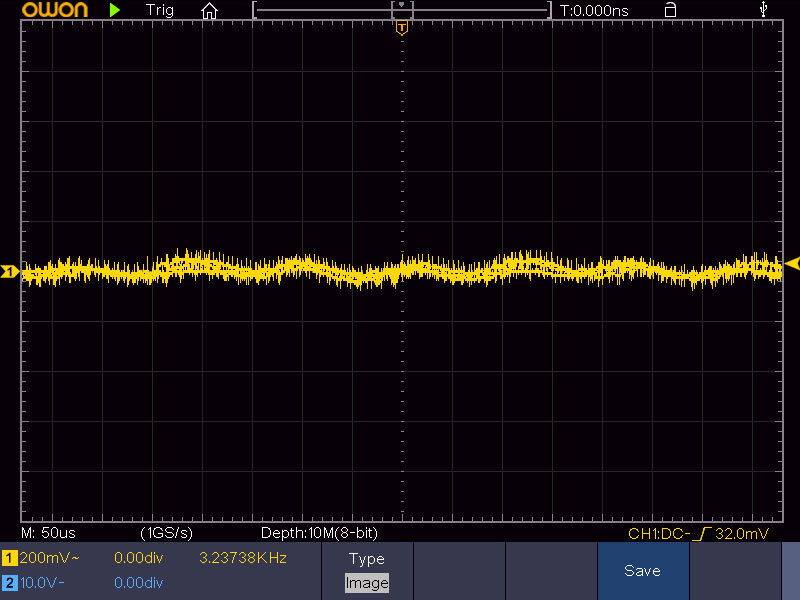Open the home icon in top bar
Image resolution: width=800 pixels, height=600 pixels.
click(209, 10)
